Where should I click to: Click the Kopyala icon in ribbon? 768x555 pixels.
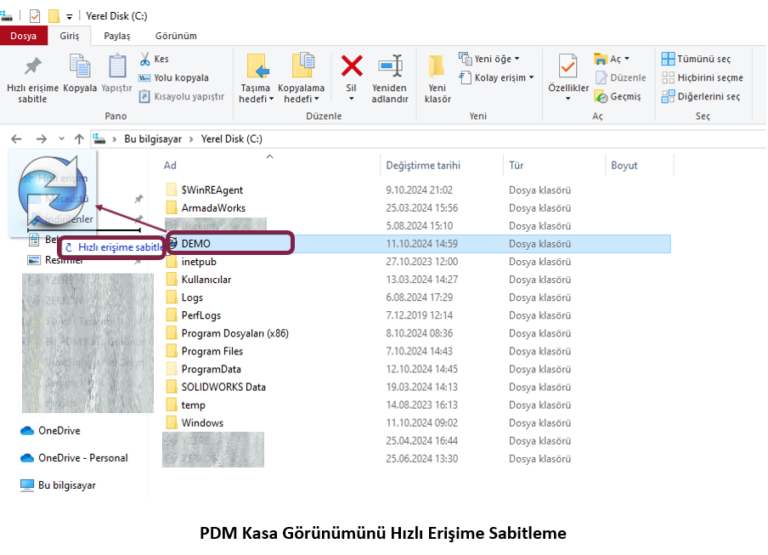[80, 67]
